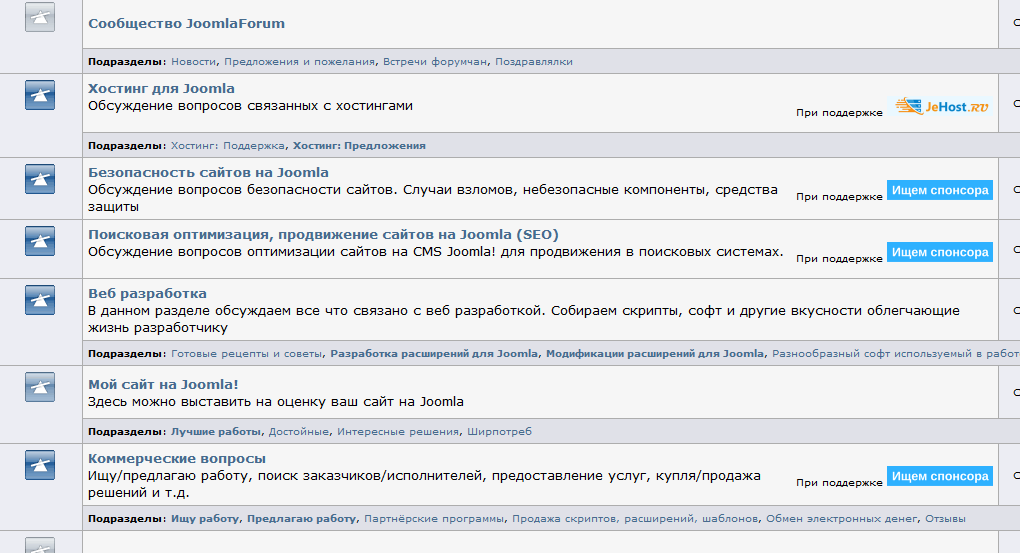The width and height of the screenshot is (1020, 553).
Task: Click the status icon beside Коммерческие вопросы
Action: point(40,464)
